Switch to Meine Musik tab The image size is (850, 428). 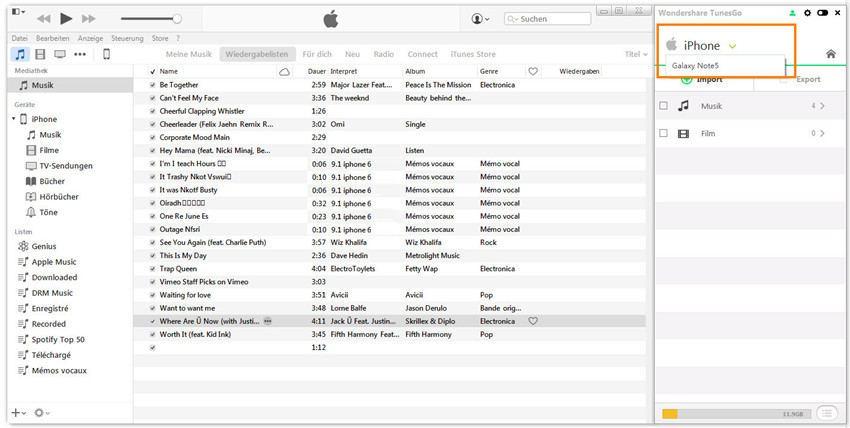coord(189,54)
